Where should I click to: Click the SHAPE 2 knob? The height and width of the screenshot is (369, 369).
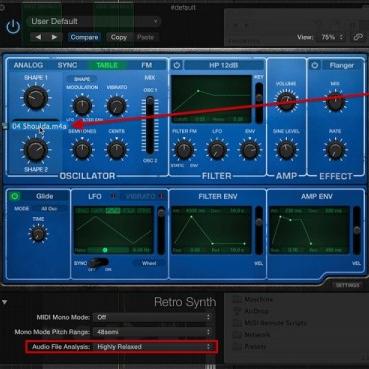pyautogui.click(x=36, y=150)
